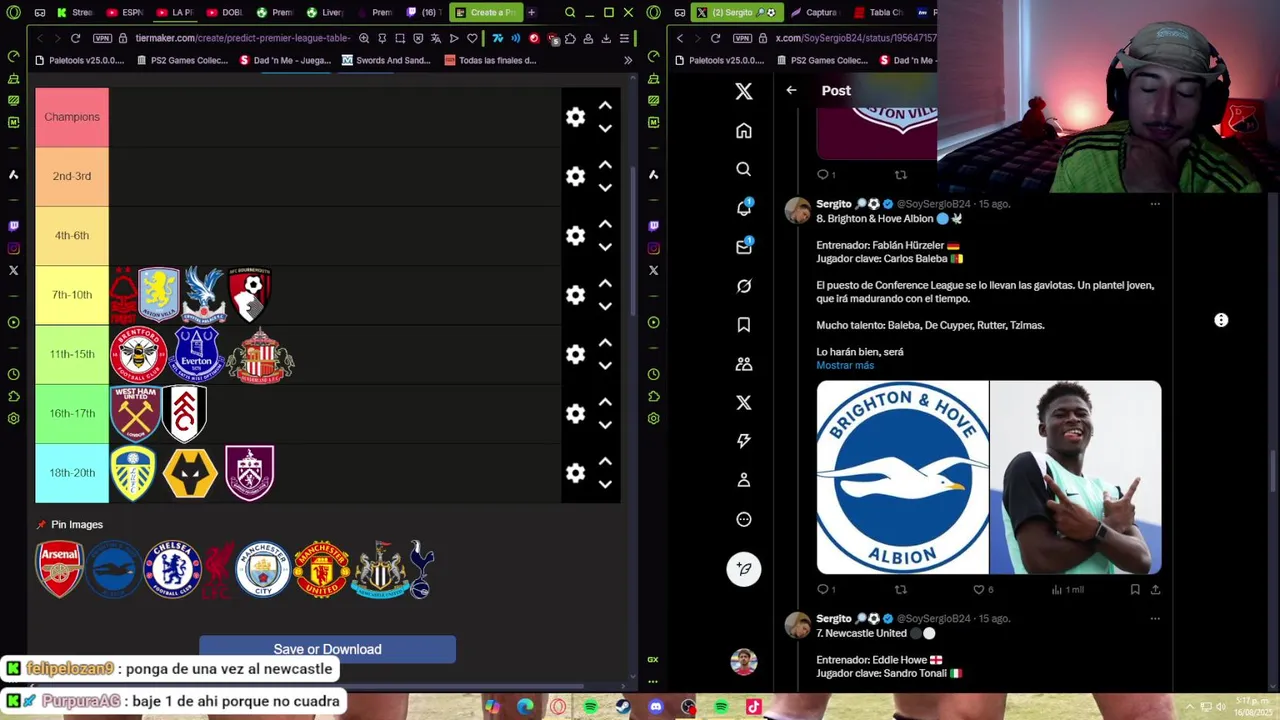The image size is (1280, 720).
Task: Open Brighton & Hove Albion logo image
Action: (x=902, y=477)
